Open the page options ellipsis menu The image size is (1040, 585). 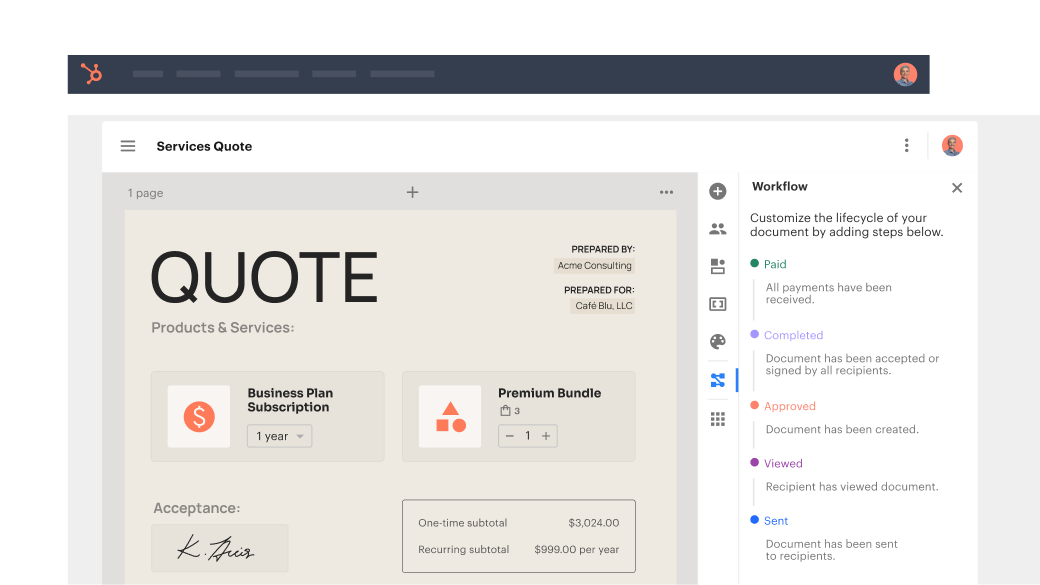coord(666,192)
